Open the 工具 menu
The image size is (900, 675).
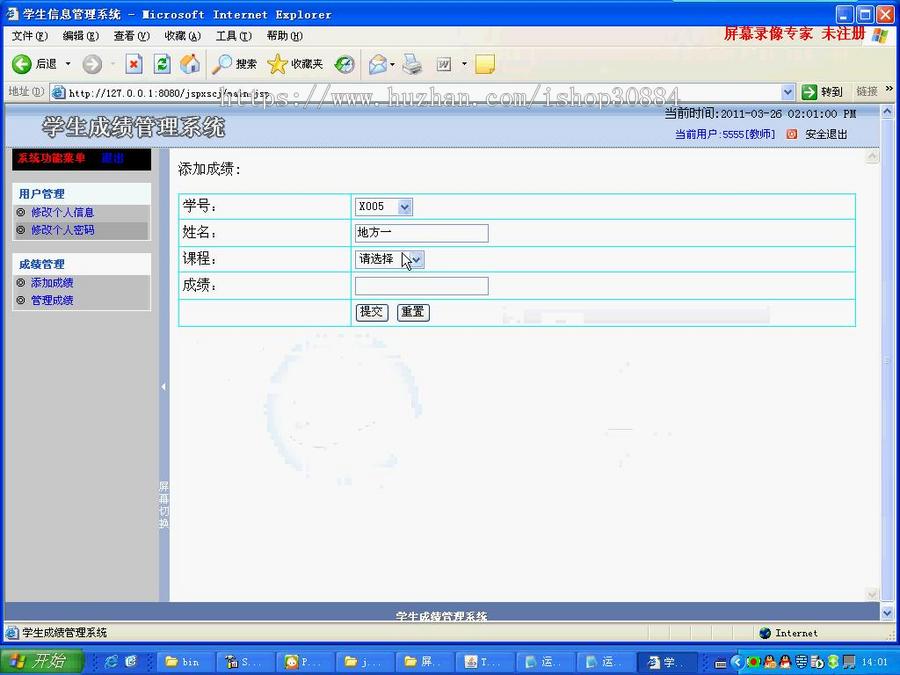pyautogui.click(x=233, y=35)
